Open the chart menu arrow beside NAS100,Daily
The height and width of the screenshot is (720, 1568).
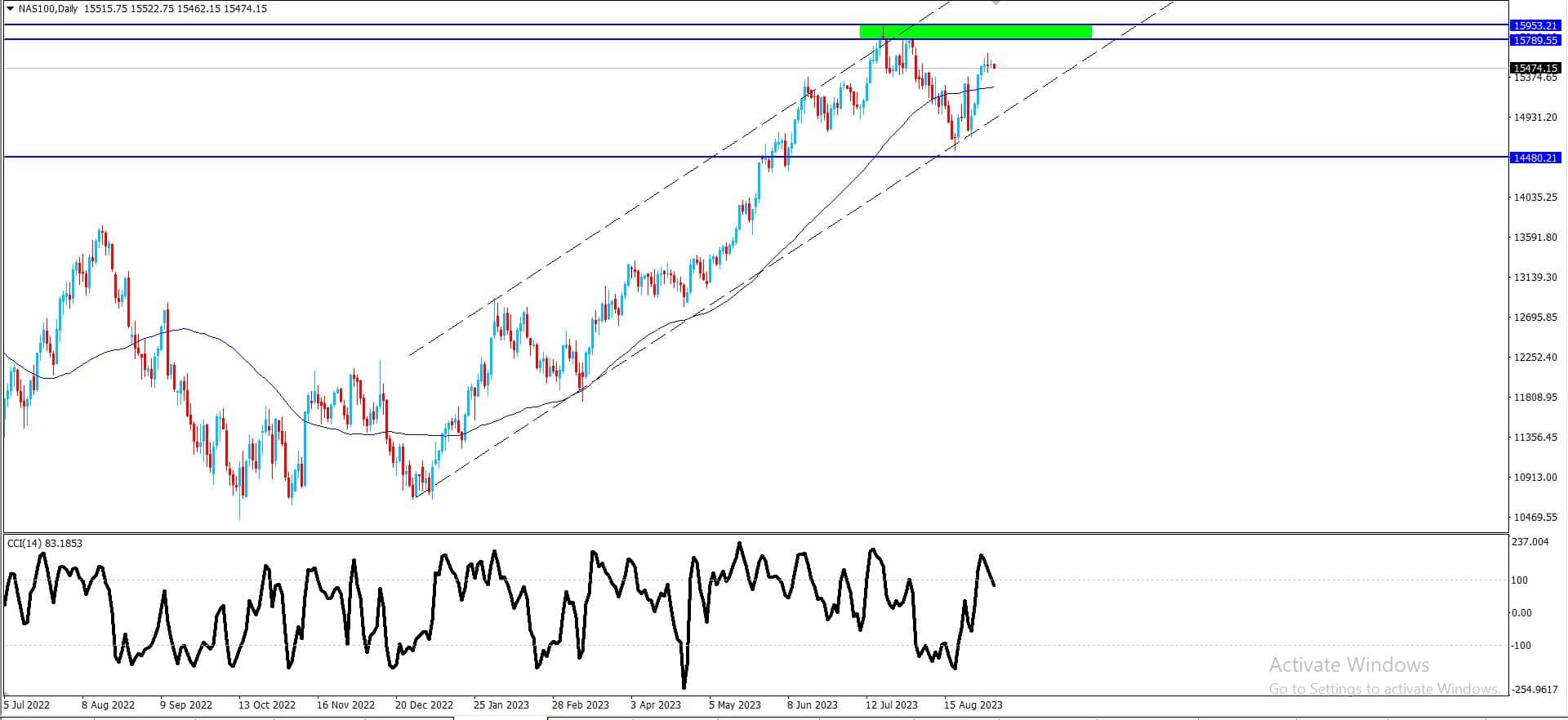(10, 9)
